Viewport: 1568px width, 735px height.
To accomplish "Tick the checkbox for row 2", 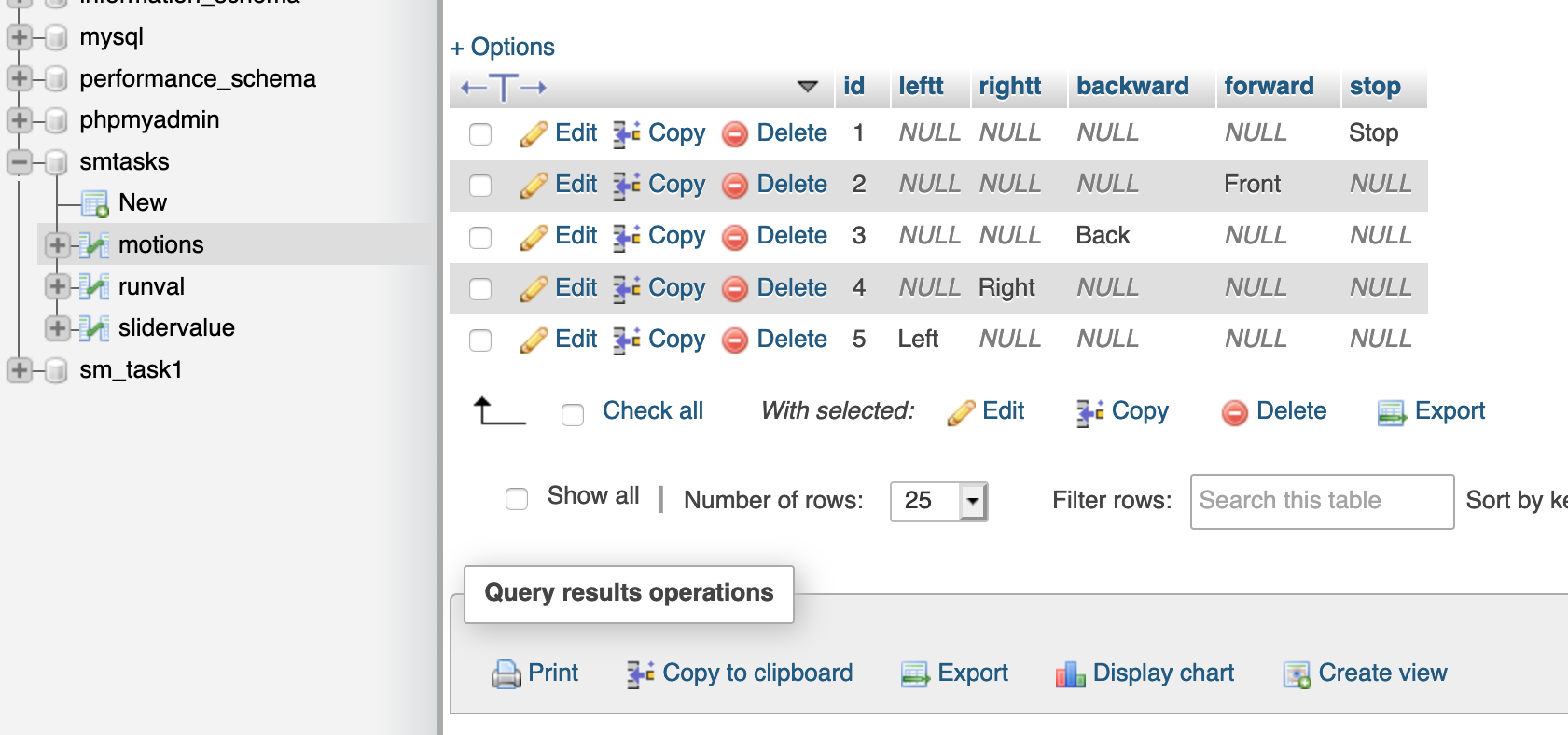I will tap(480, 186).
